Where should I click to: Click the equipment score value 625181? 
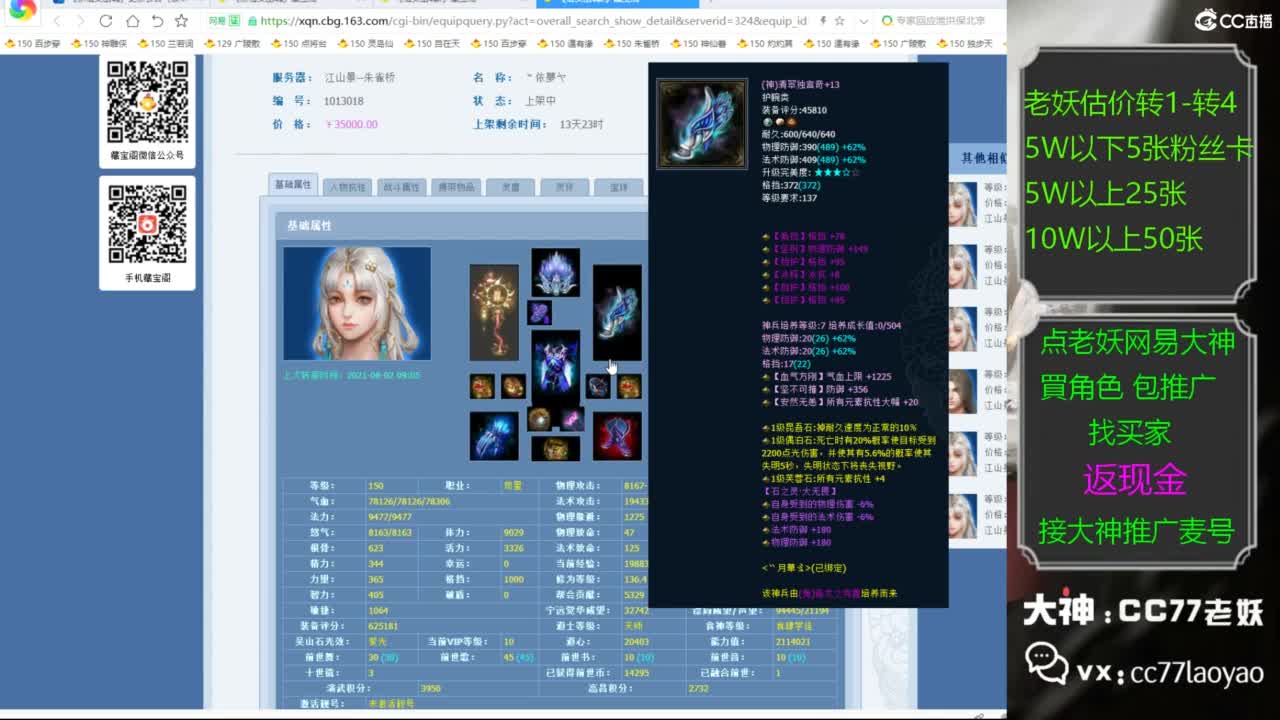pos(383,626)
